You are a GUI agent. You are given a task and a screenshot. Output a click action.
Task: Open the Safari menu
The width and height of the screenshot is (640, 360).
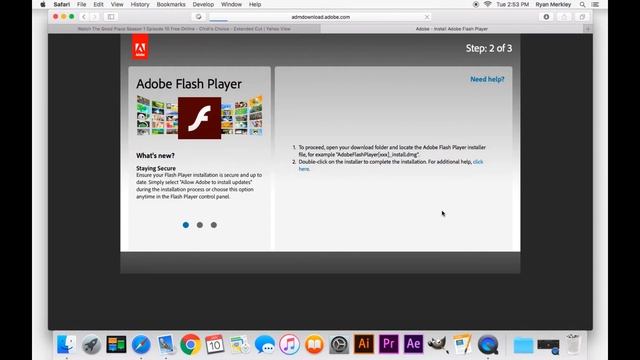[x=62, y=4]
